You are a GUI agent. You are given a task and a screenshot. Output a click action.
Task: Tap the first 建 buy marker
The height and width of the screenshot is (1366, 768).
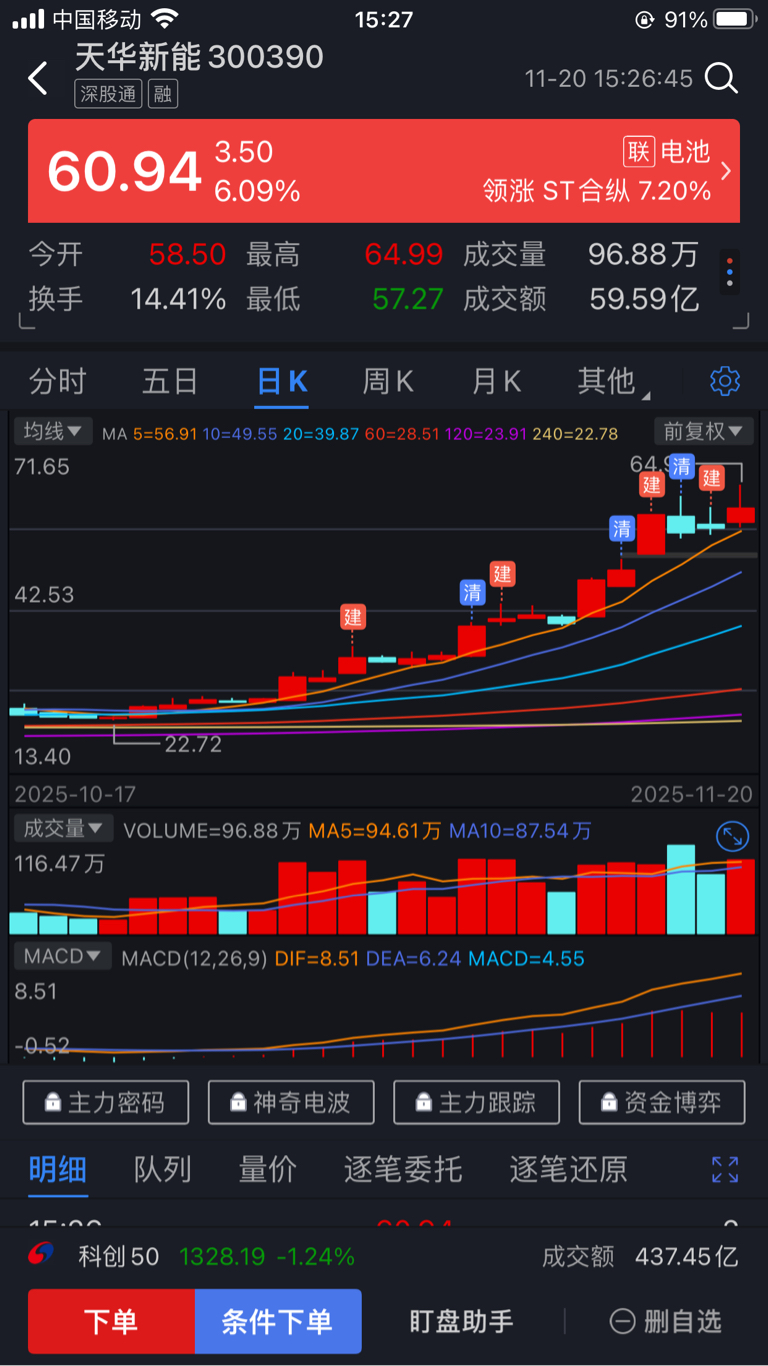point(352,616)
